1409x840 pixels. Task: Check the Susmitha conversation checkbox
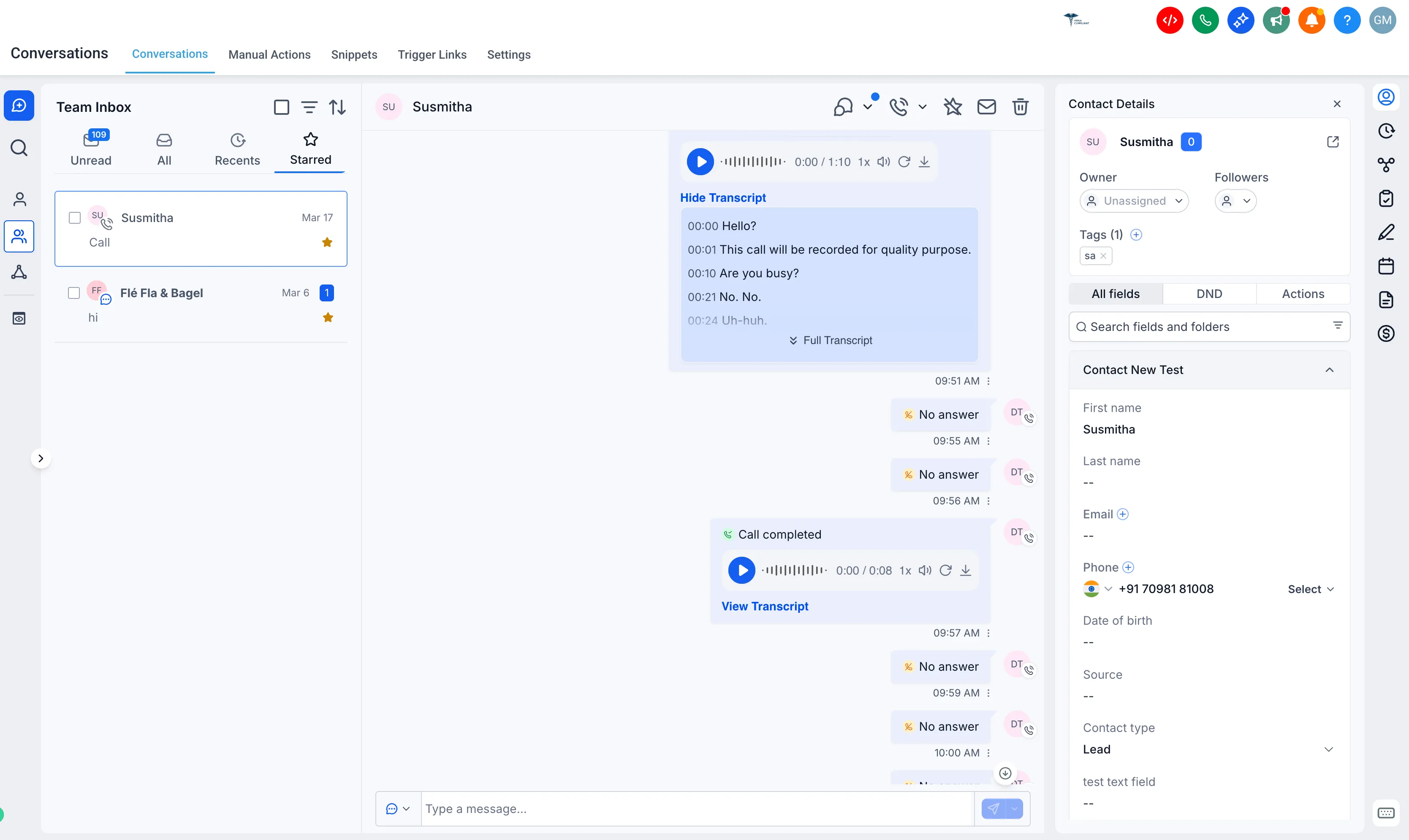pyautogui.click(x=75, y=218)
